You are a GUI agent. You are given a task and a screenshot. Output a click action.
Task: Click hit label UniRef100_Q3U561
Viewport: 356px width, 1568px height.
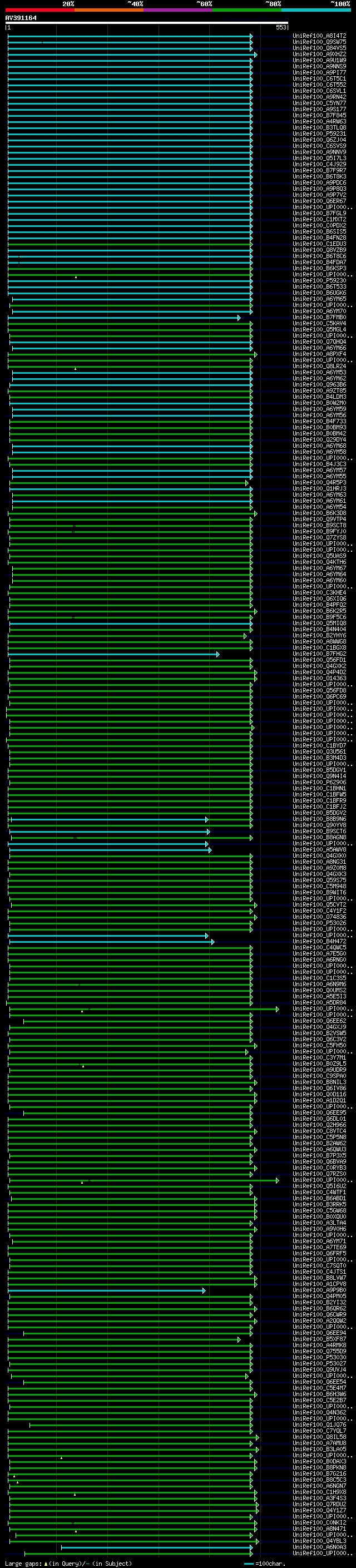(319, 751)
